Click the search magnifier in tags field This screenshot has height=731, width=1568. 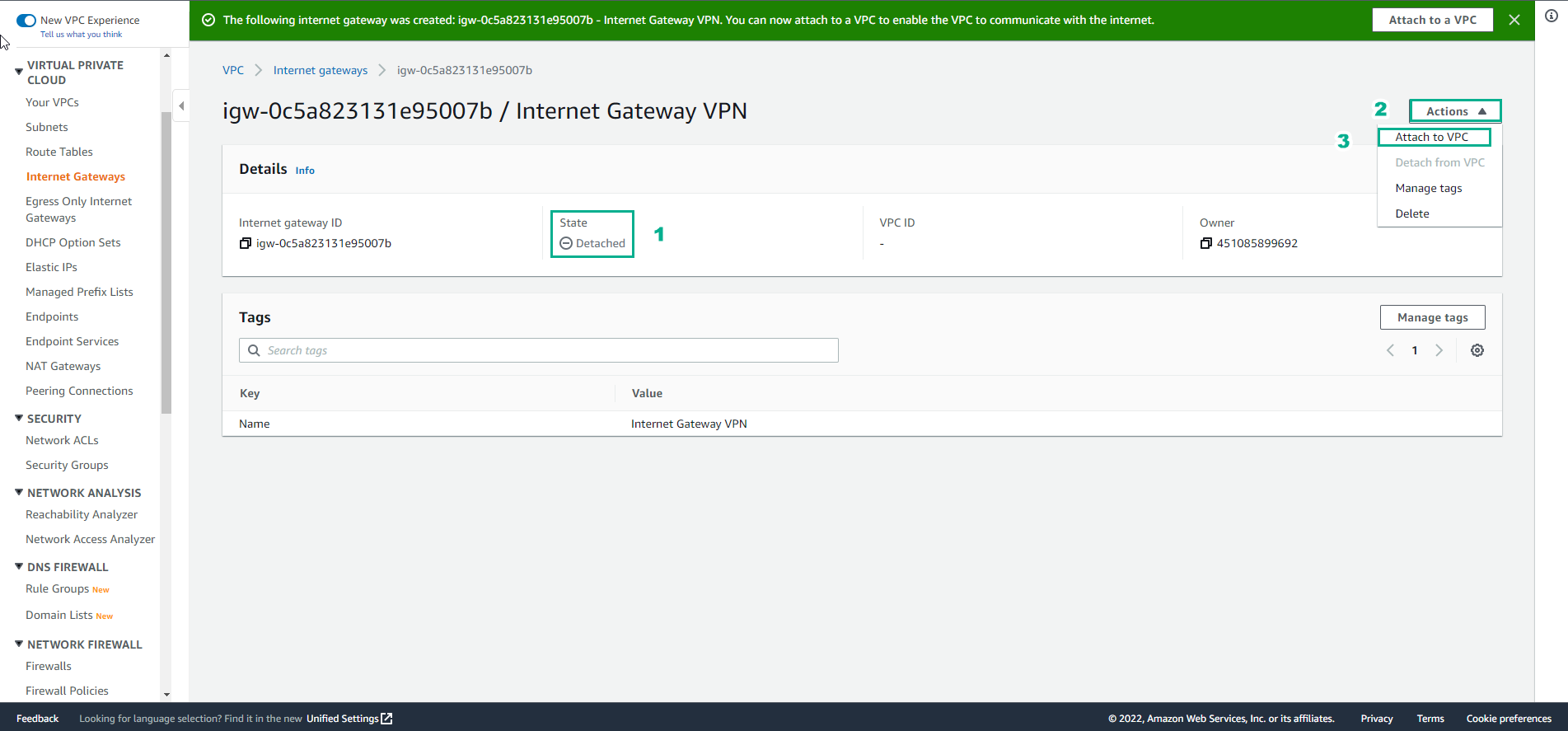[x=254, y=350]
